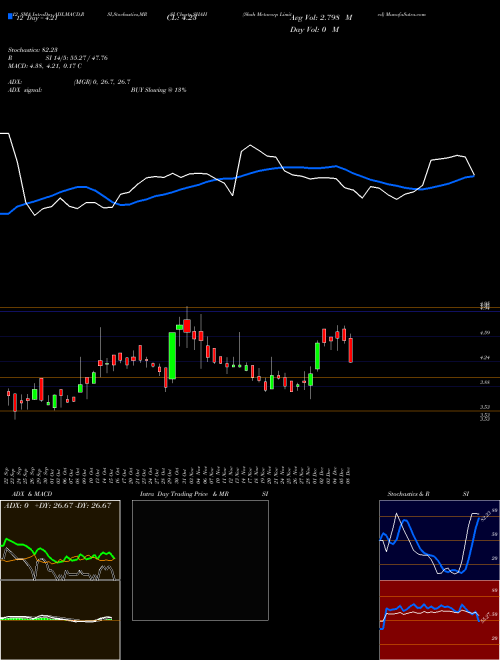Click 'Intra Day Trading Price & MR' title

[x=184, y=494]
